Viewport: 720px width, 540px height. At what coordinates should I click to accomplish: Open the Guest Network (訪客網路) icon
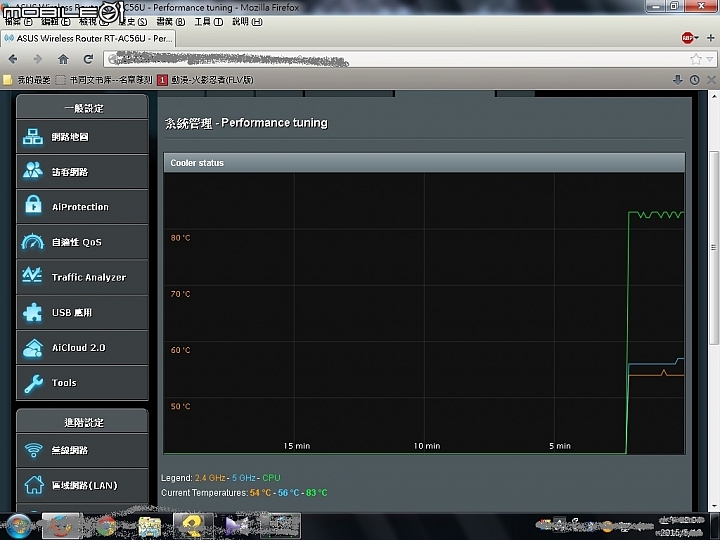click(33, 171)
